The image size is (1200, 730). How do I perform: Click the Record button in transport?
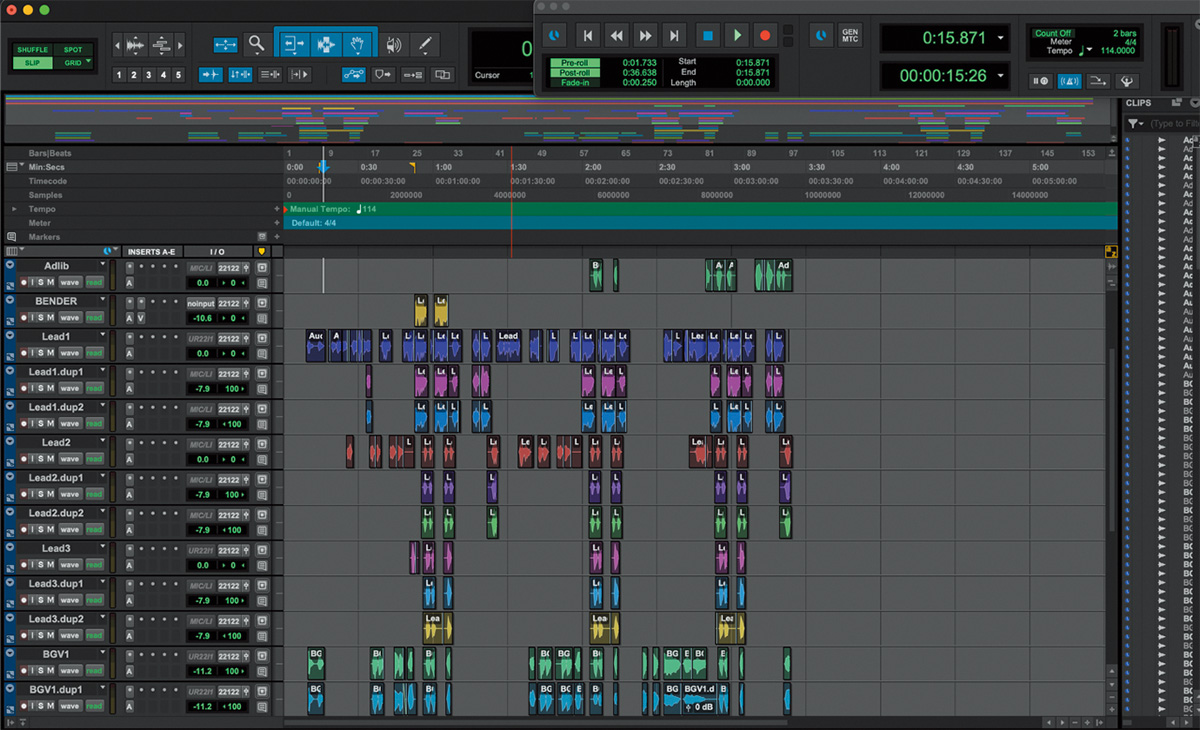tap(765, 35)
